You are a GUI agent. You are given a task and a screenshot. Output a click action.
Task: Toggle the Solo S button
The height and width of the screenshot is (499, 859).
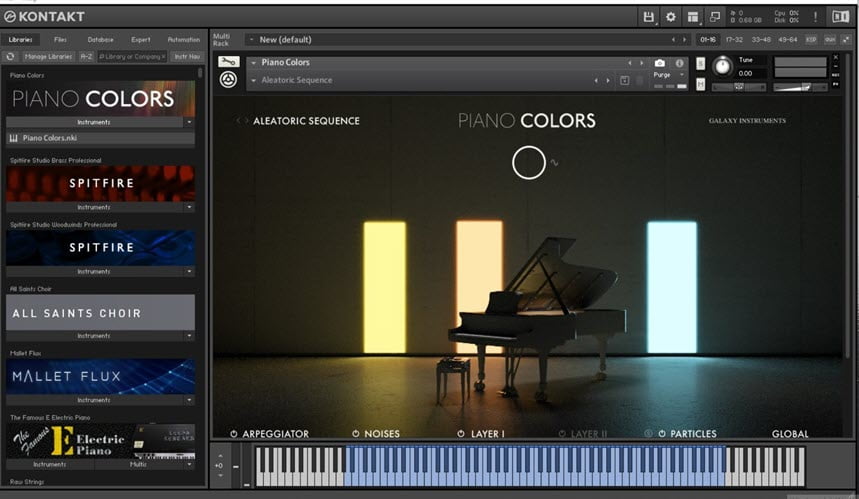[x=701, y=64]
